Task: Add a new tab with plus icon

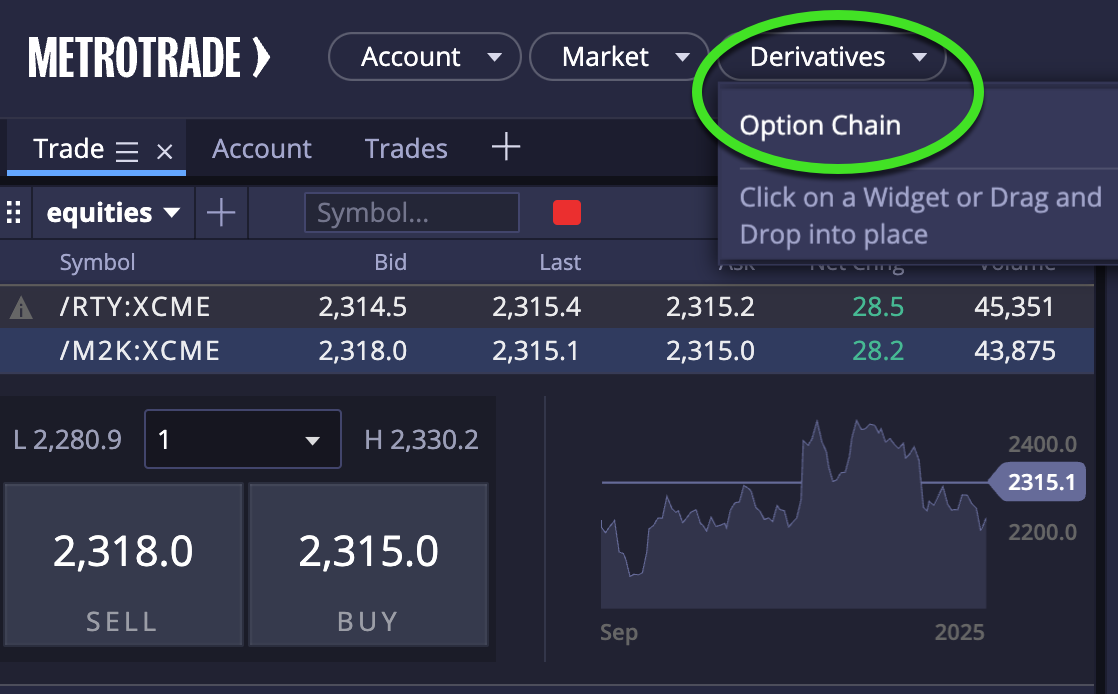Action: tap(506, 147)
